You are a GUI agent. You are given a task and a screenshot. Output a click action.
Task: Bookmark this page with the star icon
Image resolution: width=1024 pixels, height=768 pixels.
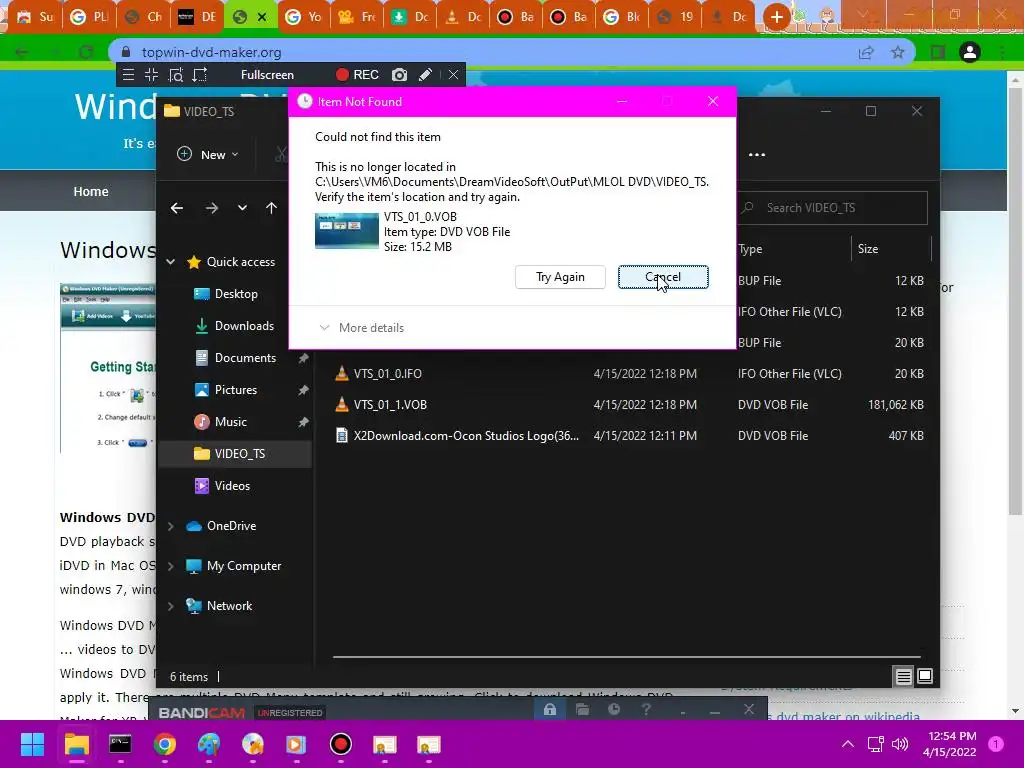pyautogui.click(x=898, y=52)
